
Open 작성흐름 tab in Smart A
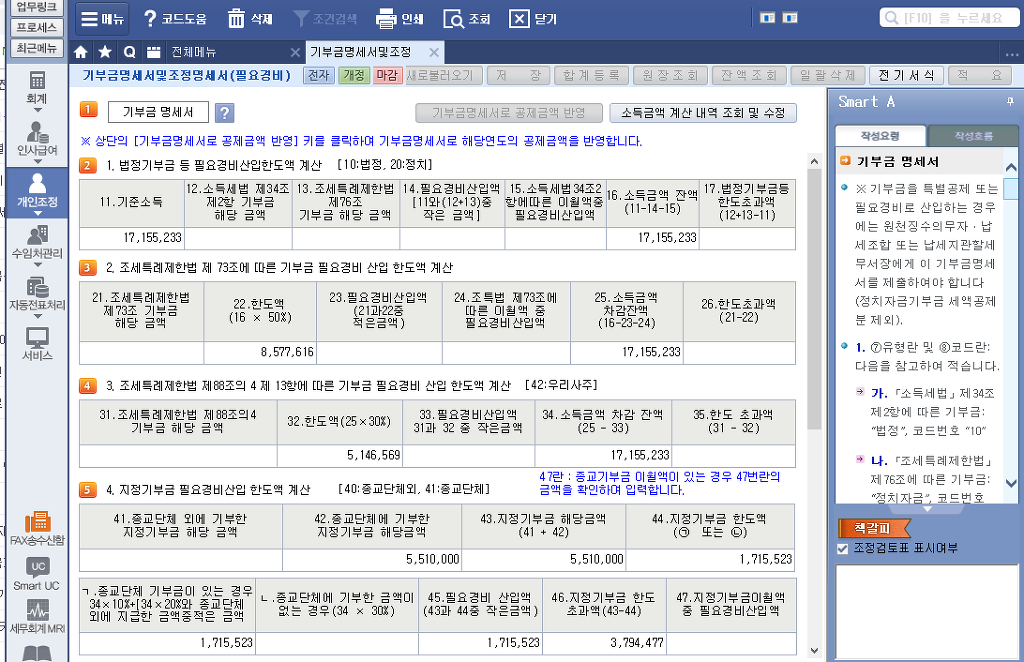coord(973,136)
